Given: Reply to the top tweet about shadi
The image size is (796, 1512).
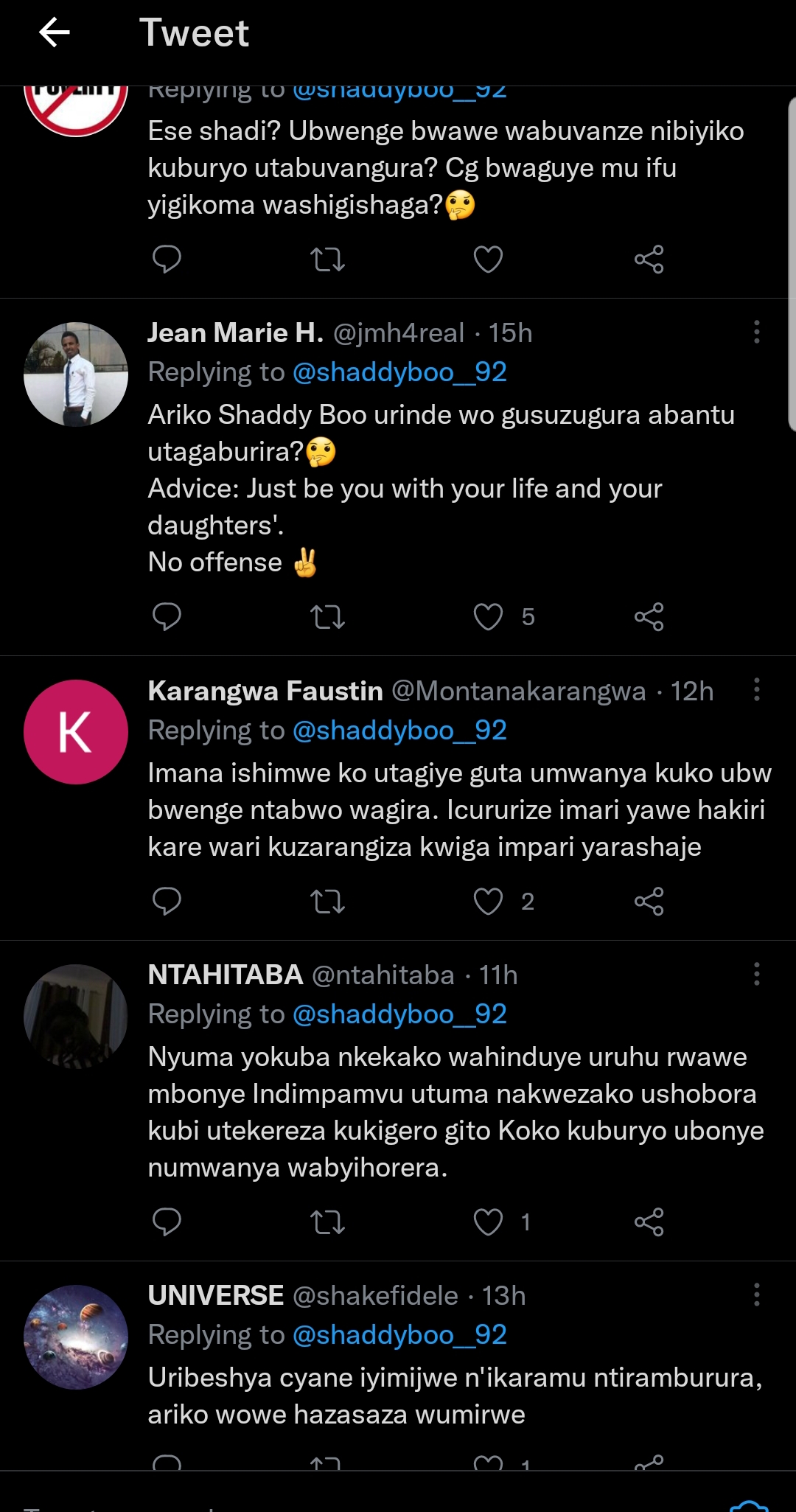Looking at the screenshot, I should point(167,259).
